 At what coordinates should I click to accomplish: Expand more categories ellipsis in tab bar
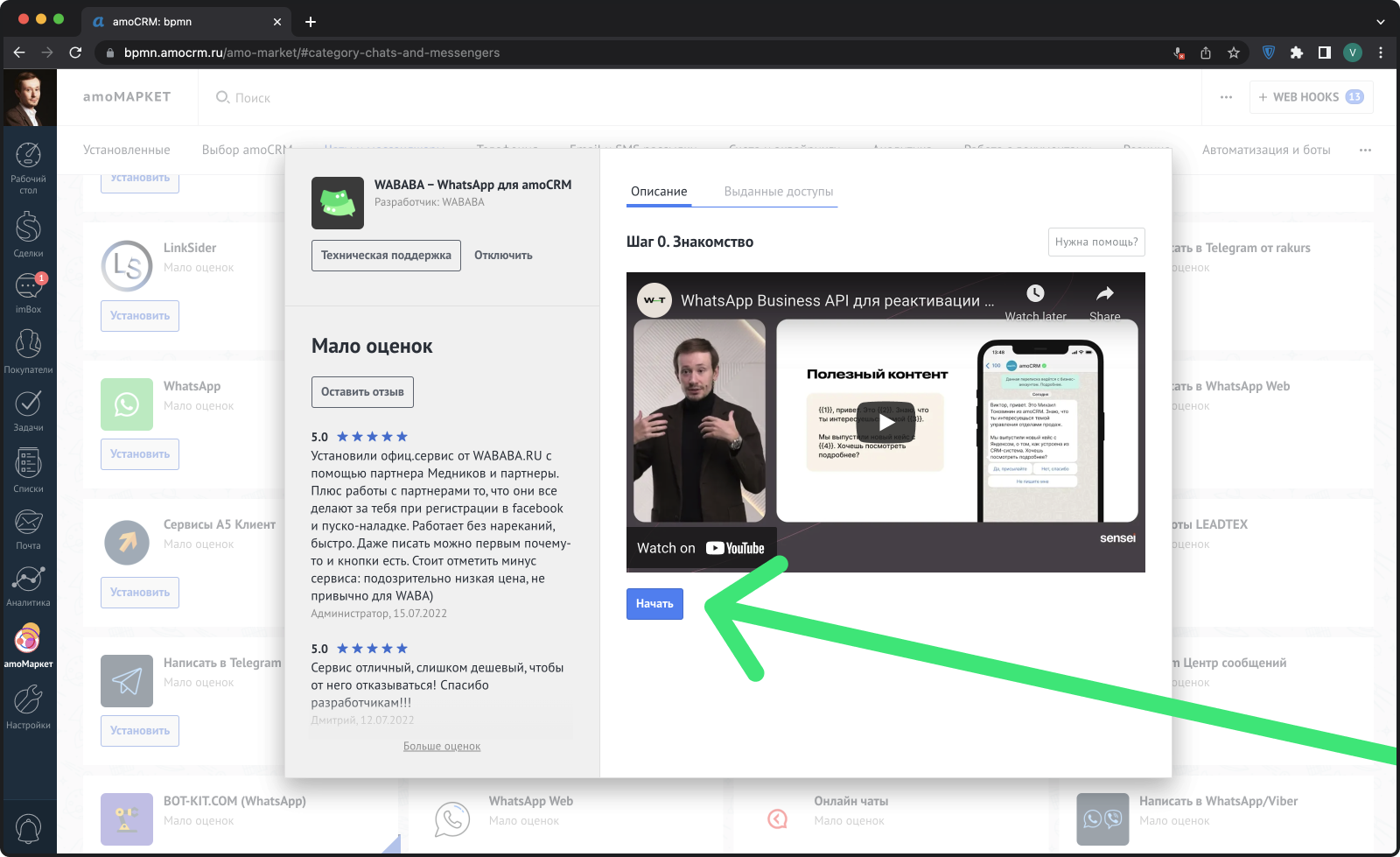1365,150
